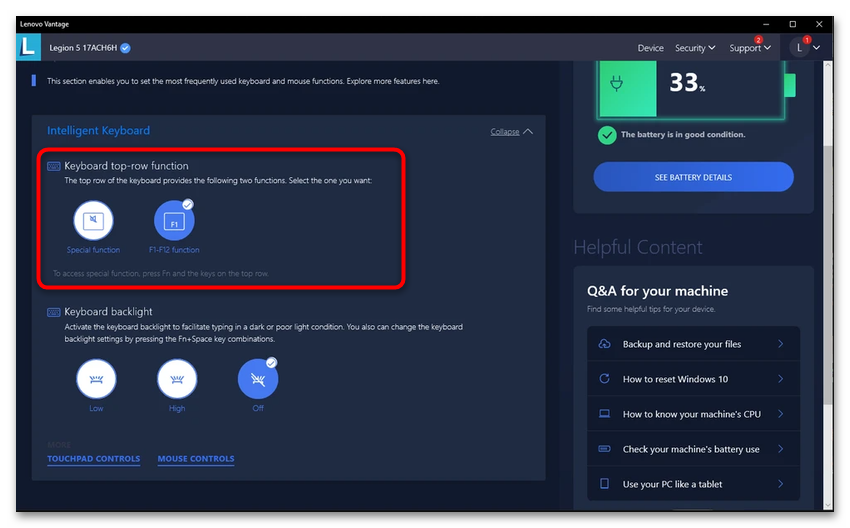Open Check your machine's battery use
Image resolution: width=850 pixels, height=528 pixels.
[693, 449]
